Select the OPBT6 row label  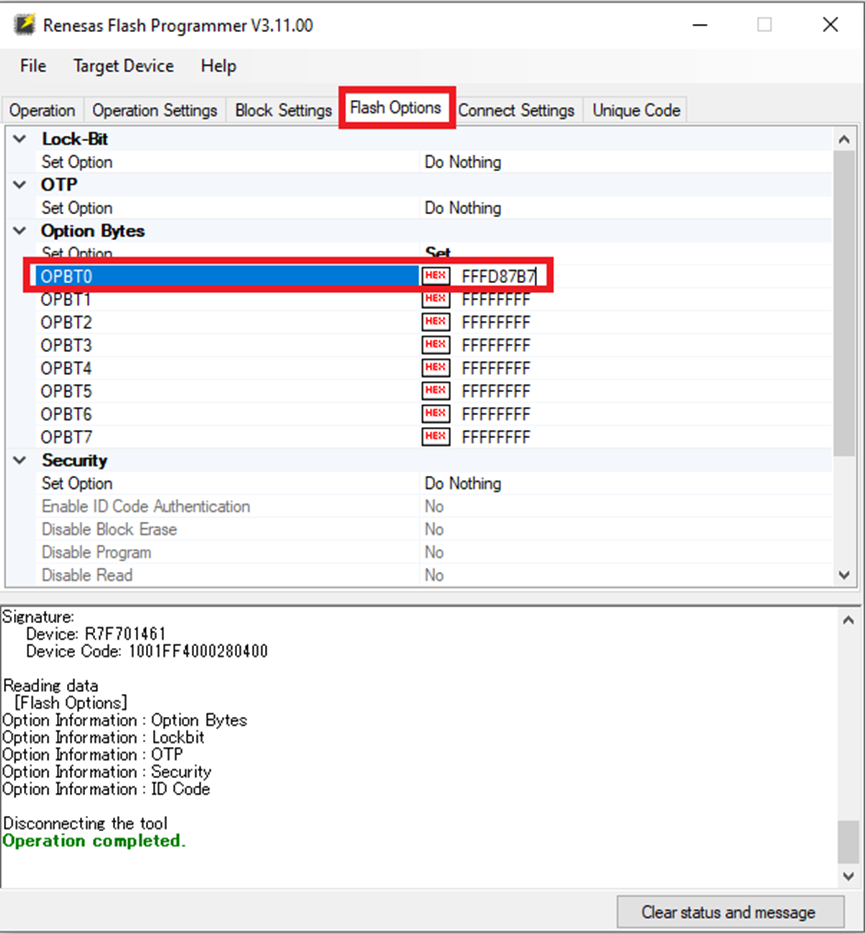[x=66, y=414]
